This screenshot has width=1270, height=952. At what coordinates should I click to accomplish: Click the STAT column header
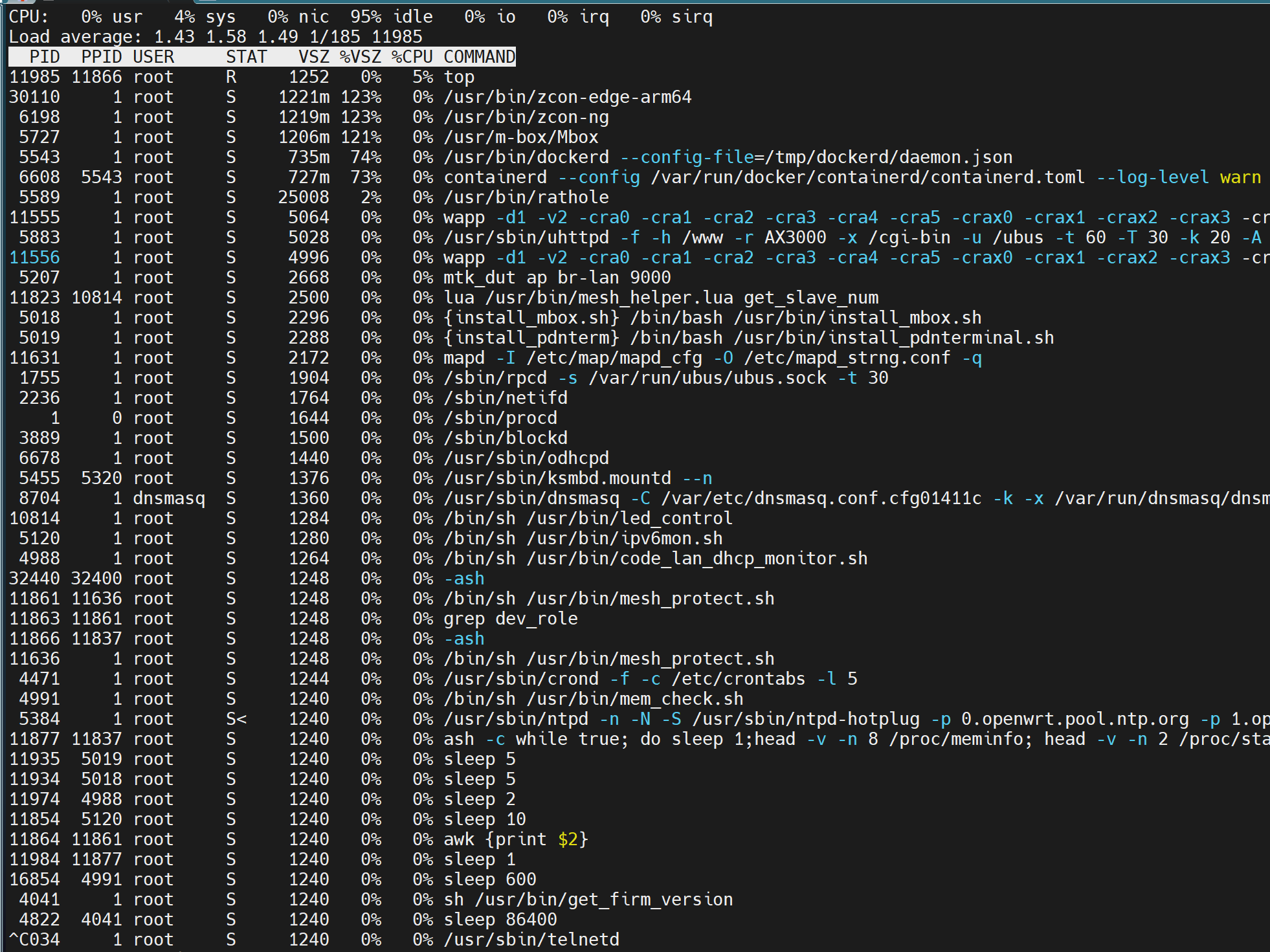click(246, 57)
